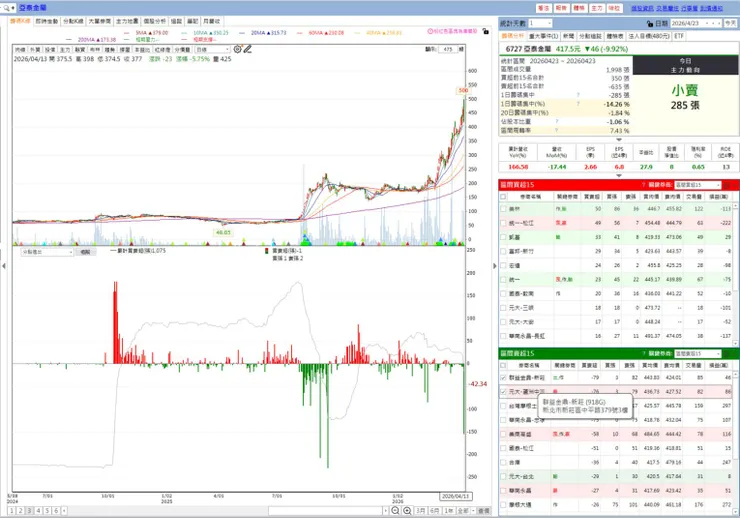The image size is (740, 518).
Task: Open the 日期 2026/4/23 date picker
Action: click(x=696, y=23)
